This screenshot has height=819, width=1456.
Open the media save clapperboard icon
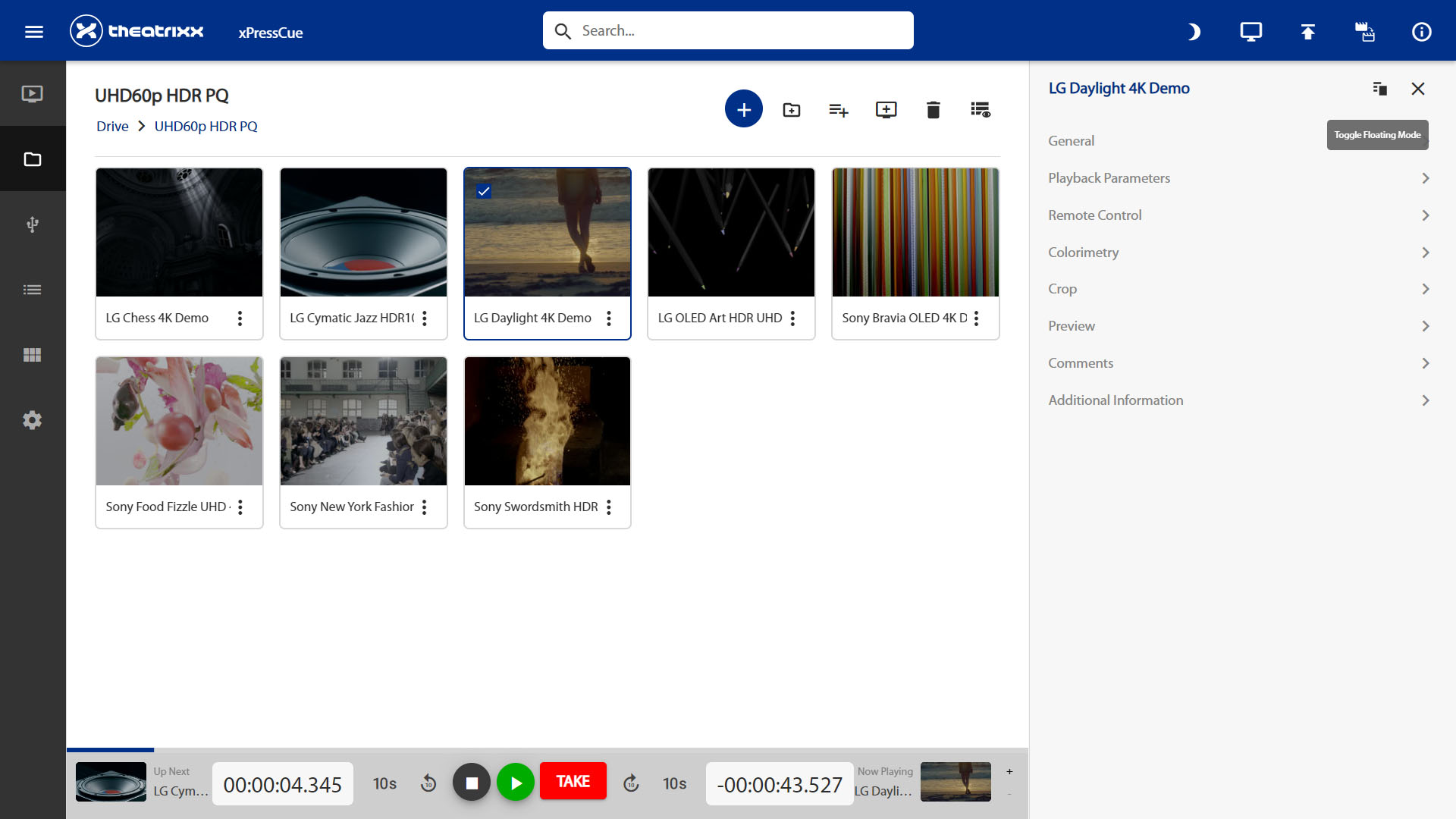1364,31
